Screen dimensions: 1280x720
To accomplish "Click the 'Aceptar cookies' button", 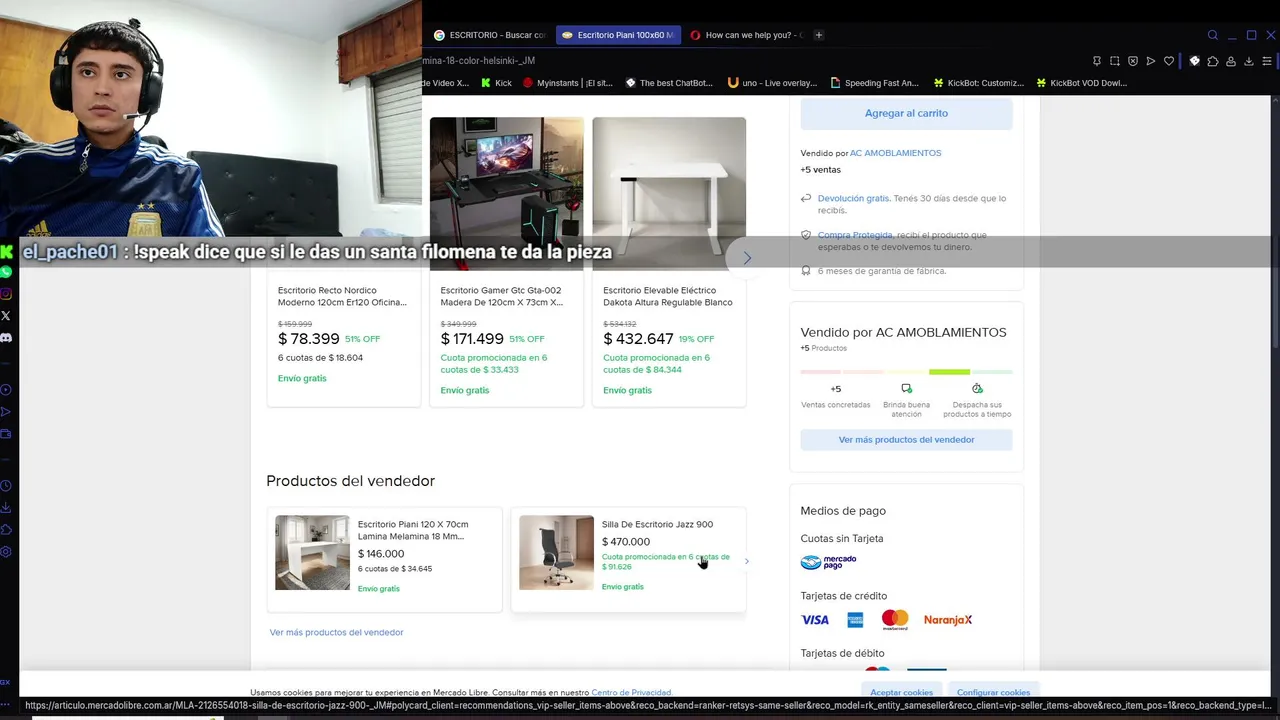I will pyautogui.click(x=901, y=692).
